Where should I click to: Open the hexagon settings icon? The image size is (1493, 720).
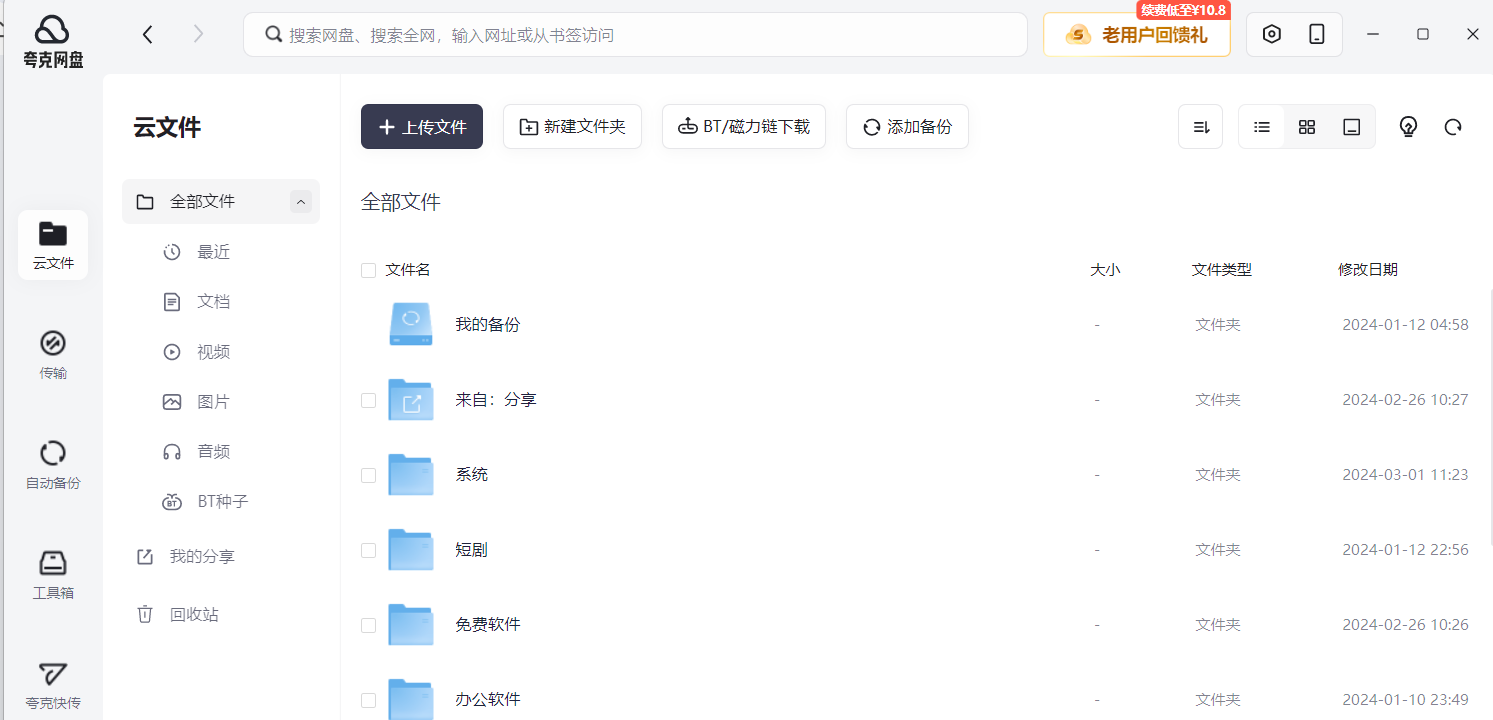click(1271, 34)
